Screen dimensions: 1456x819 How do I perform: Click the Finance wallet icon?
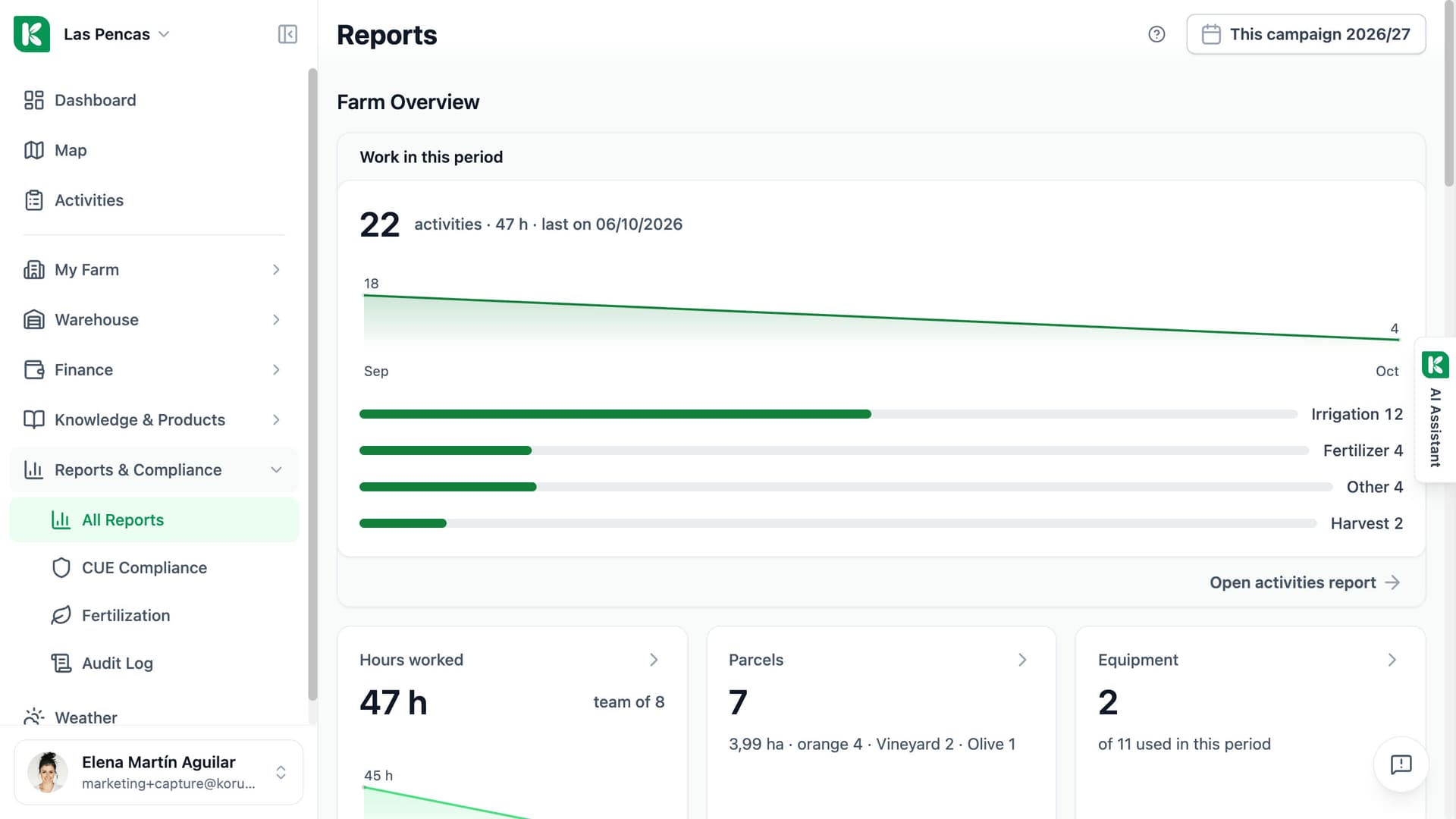click(x=34, y=370)
